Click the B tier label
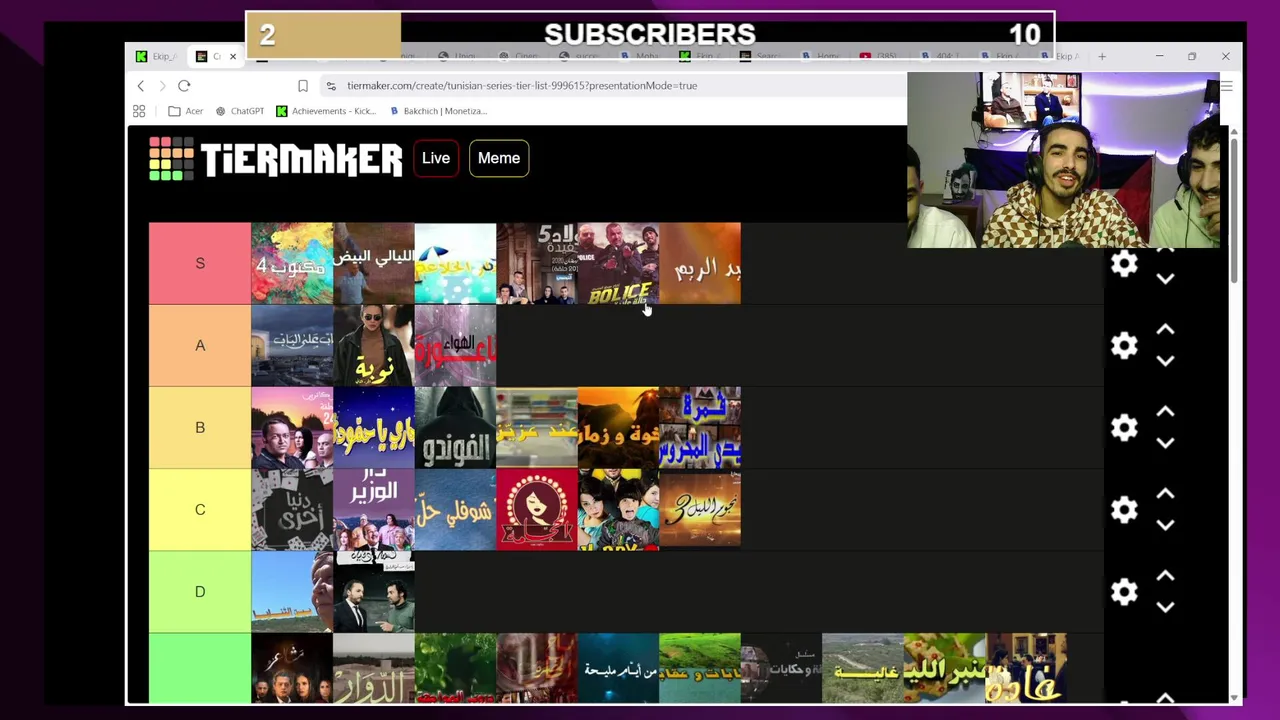This screenshot has height=720, width=1280. tap(200, 428)
